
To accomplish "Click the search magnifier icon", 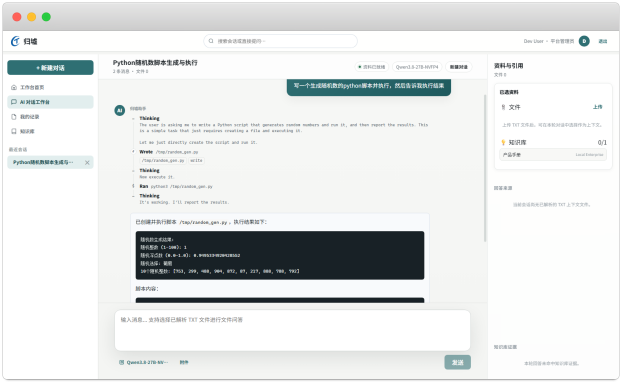I will pos(211,41).
